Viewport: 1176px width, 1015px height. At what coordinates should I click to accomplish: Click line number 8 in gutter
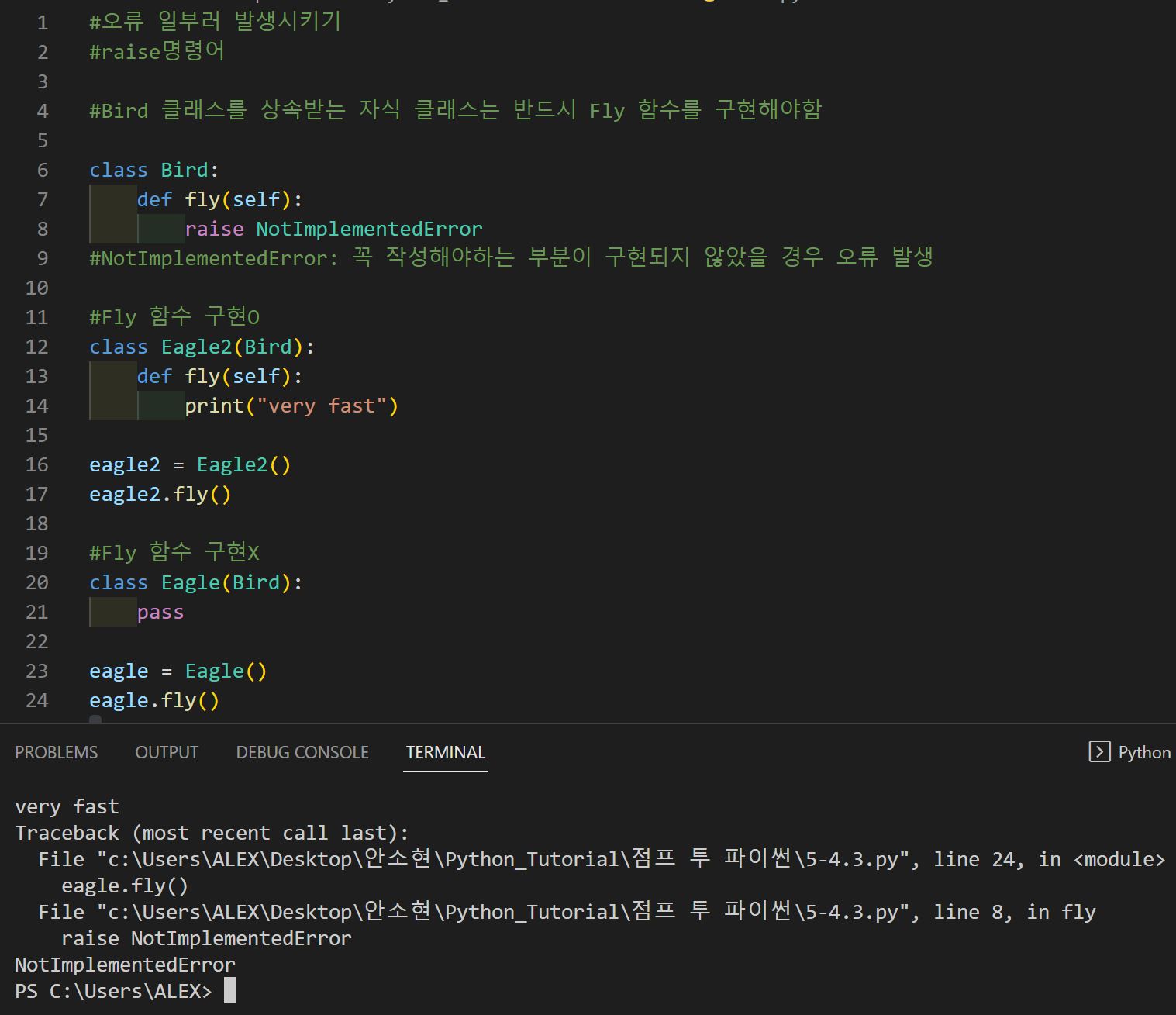[x=43, y=229]
